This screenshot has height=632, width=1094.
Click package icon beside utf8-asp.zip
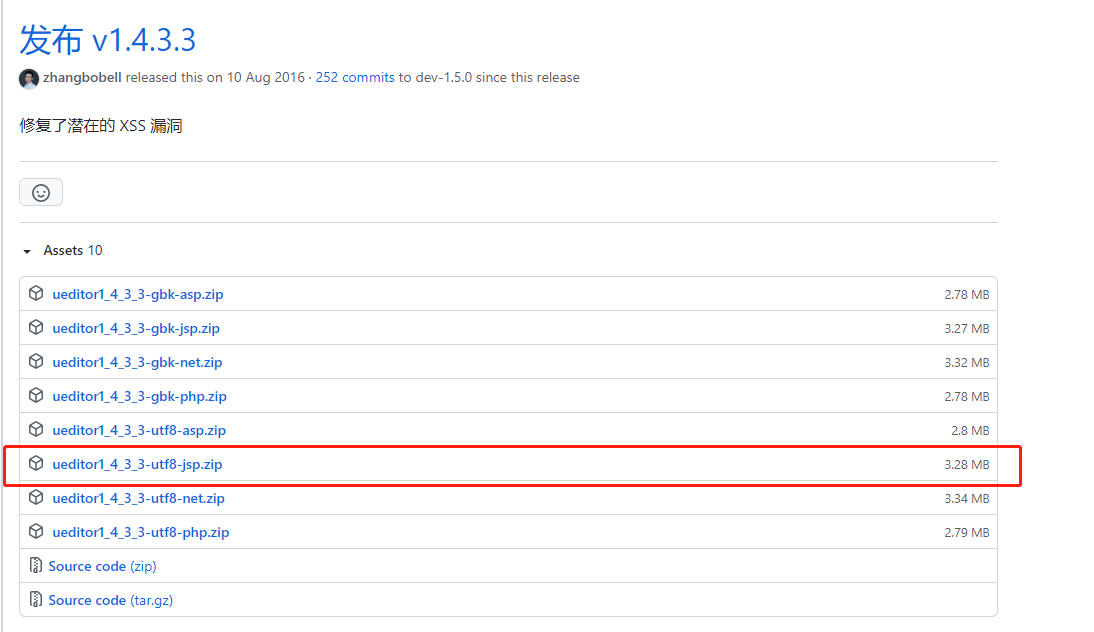(x=36, y=429)
